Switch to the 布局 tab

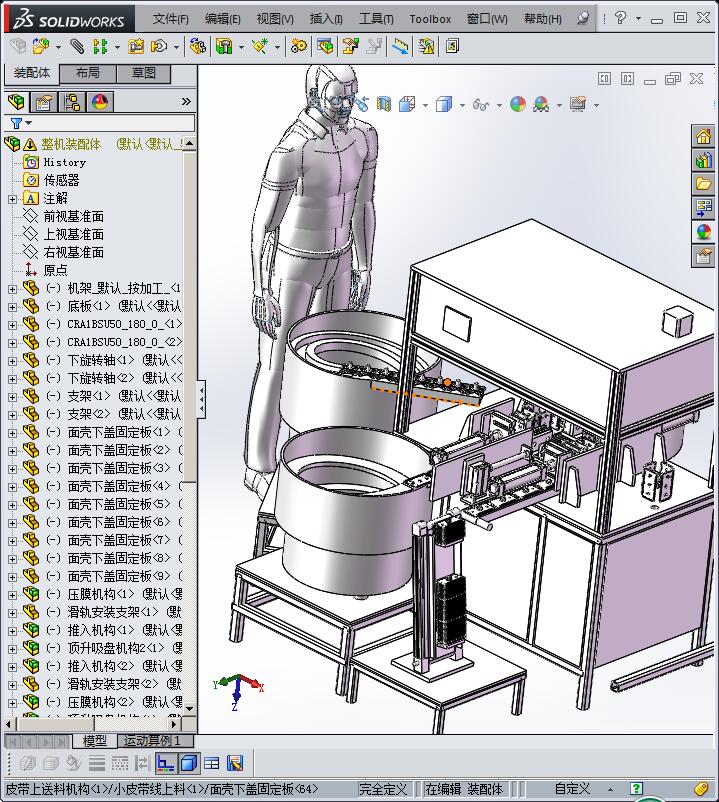click(x=88, y=73)
